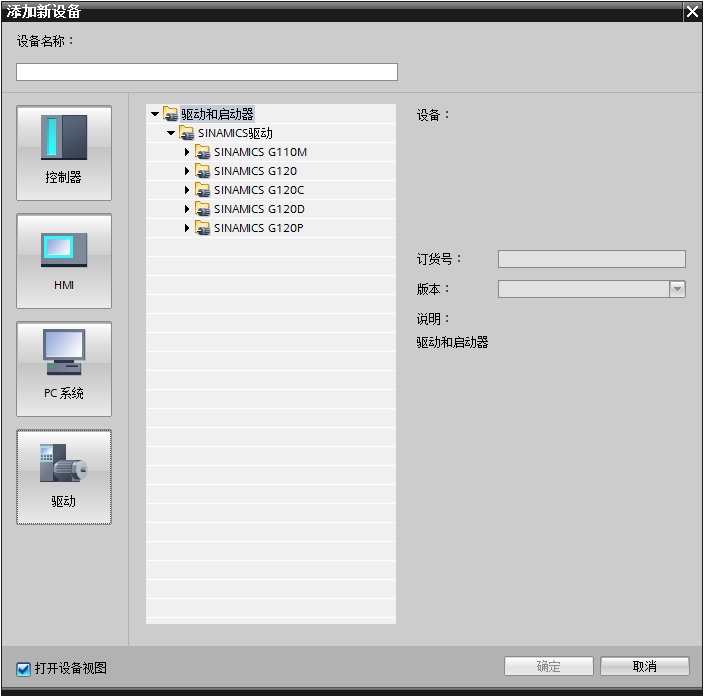Select the 驱动和启动器 tree label
The image size is (704, 697).
(218, 114)
